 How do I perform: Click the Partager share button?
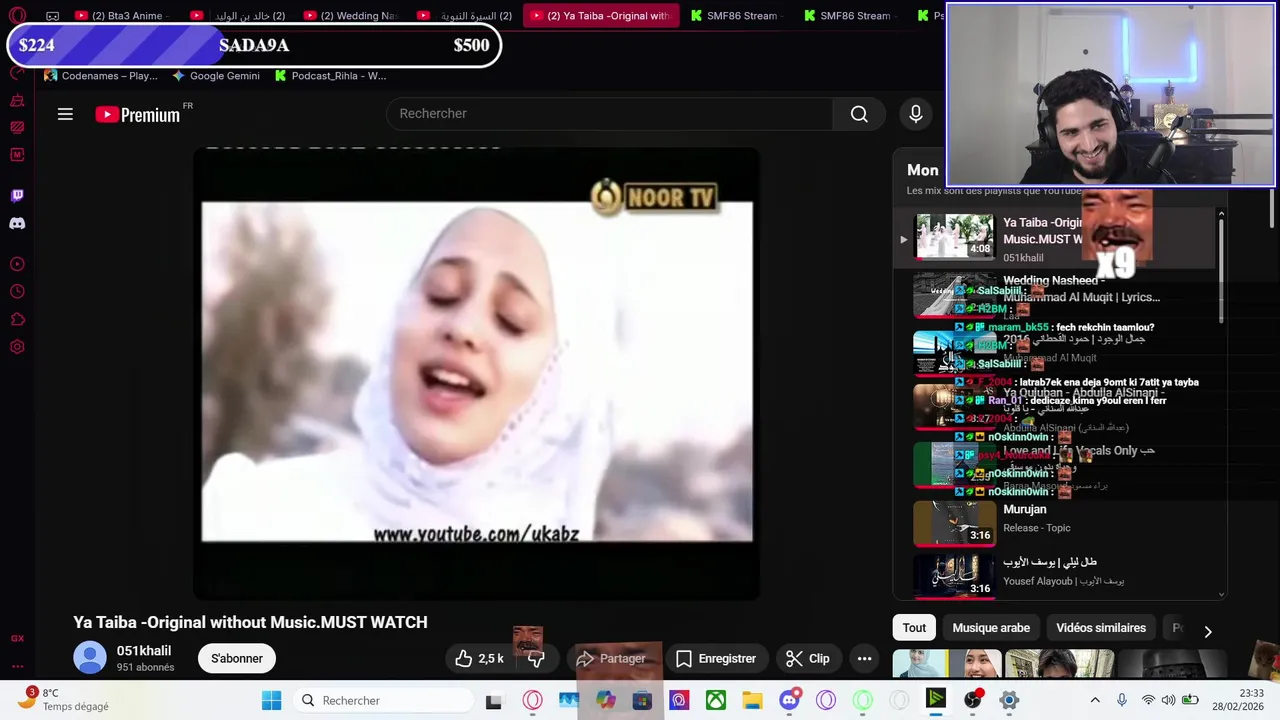(x=612, y=658)
